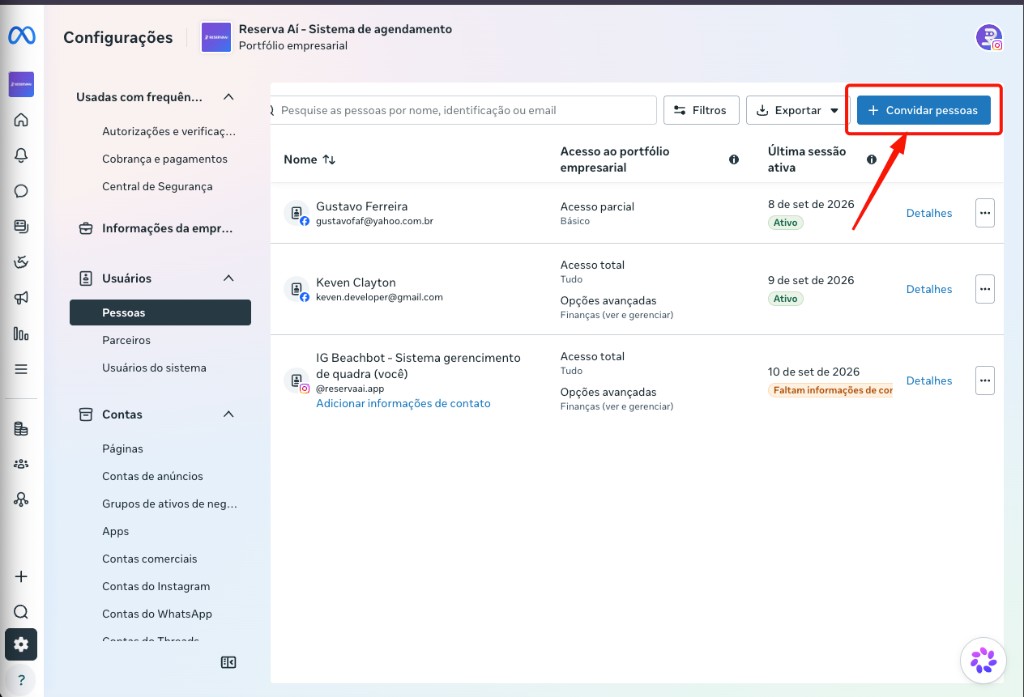Click the Reserva Aí business portfolio thumbnail
This screenshot has width=1024, height=697.
point(216,37)
